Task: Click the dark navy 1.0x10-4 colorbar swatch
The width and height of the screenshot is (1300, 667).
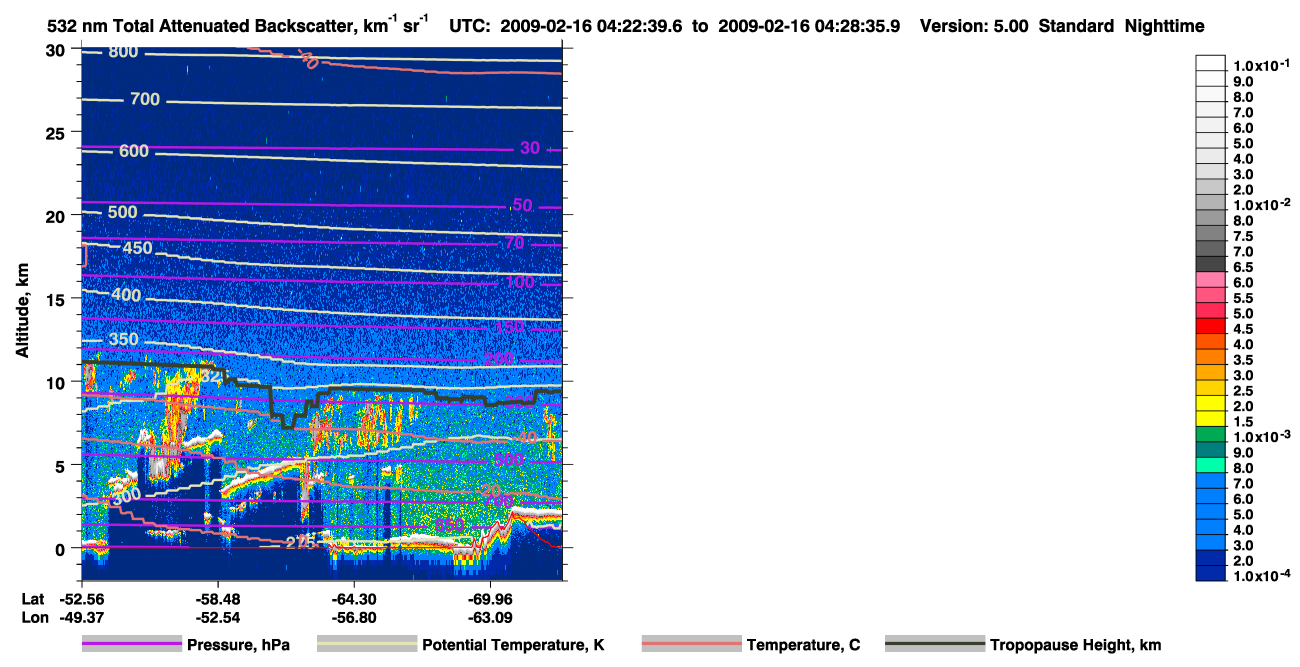Action: [1210, 573]
